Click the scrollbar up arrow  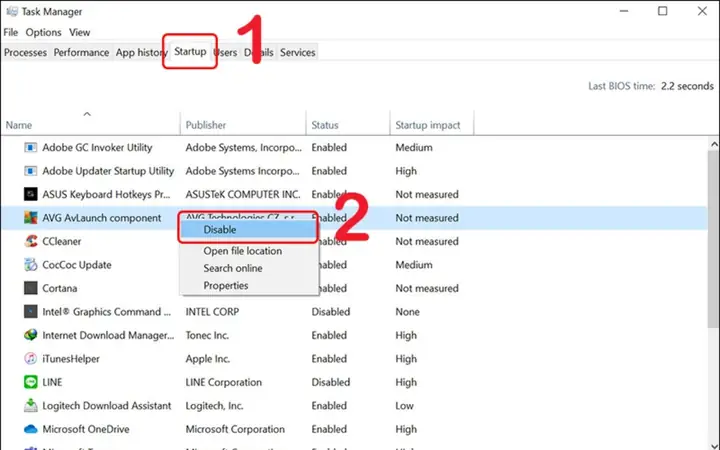[714, 144]
